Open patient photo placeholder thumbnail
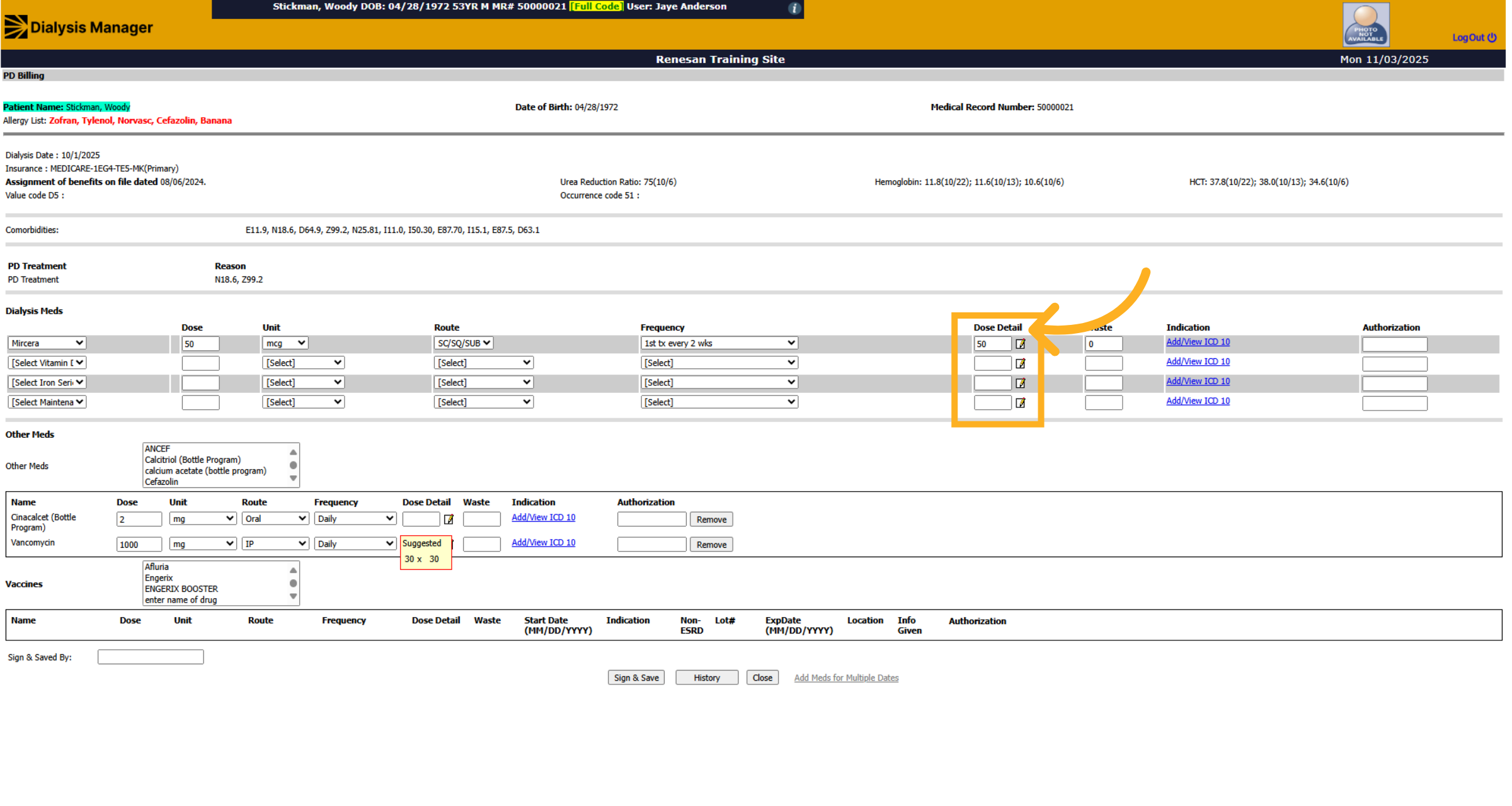Screen dimensions: 1512x806 1365,25
